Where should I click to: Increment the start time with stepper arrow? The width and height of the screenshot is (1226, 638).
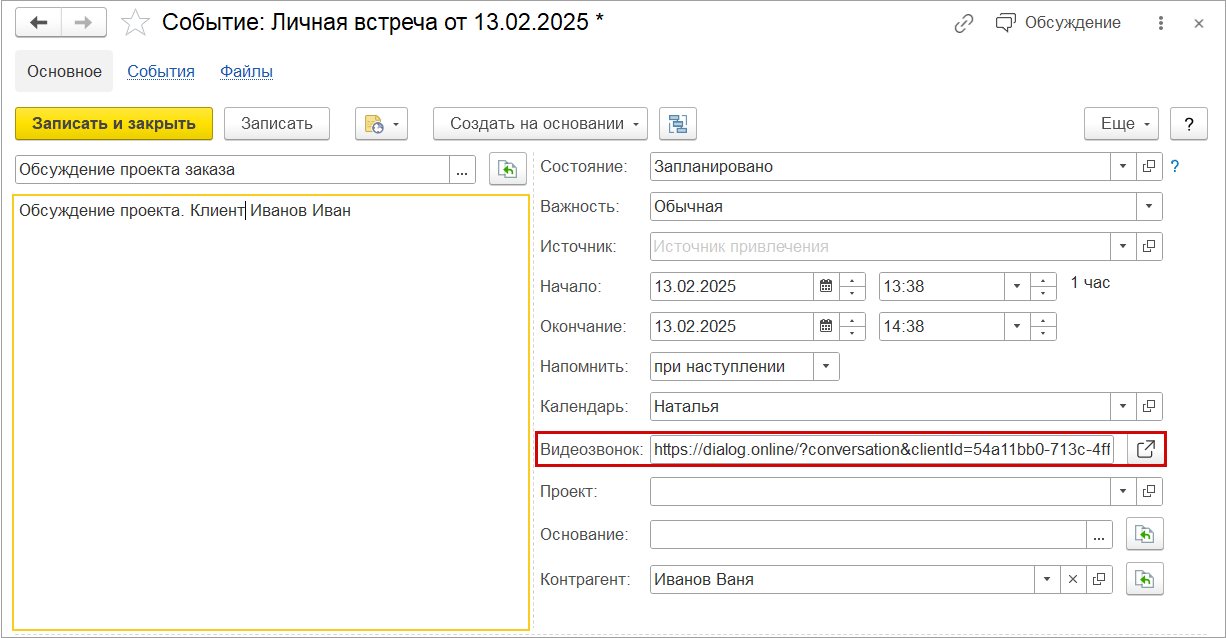(1041, 281)
